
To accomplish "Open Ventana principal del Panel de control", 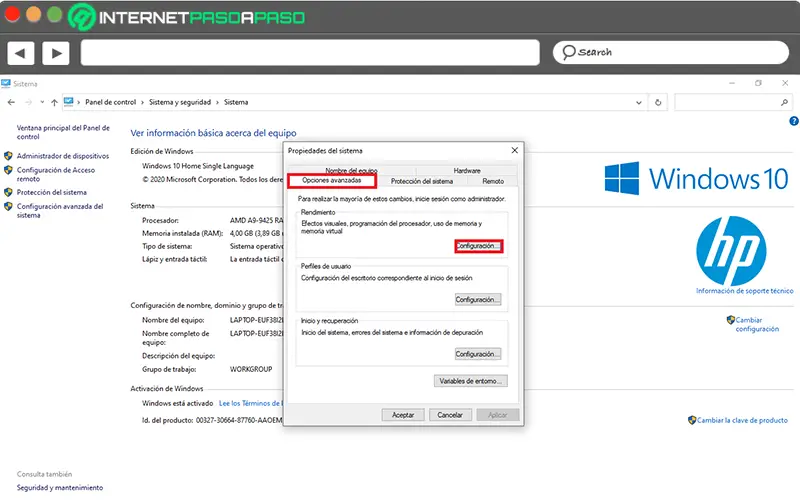I will pos(63,132).
